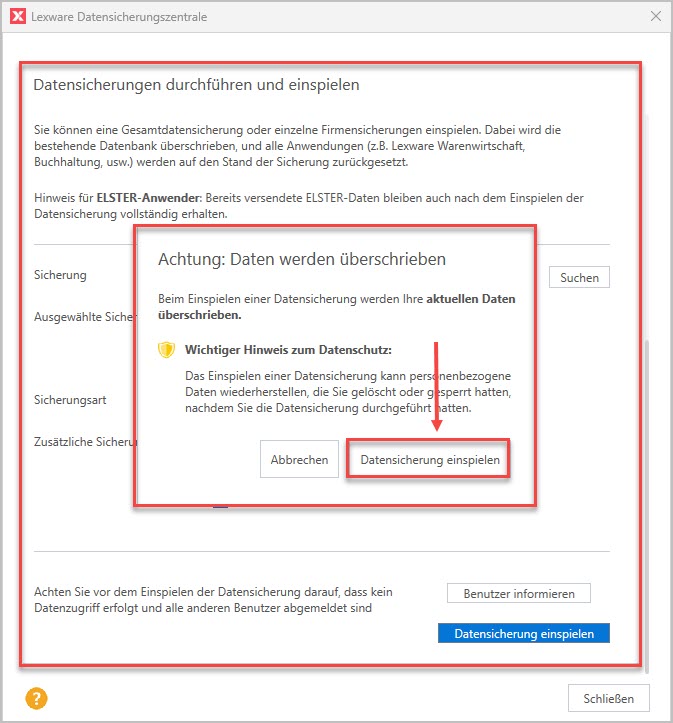Select the Sicherungsart label

(x=70, y=400)
